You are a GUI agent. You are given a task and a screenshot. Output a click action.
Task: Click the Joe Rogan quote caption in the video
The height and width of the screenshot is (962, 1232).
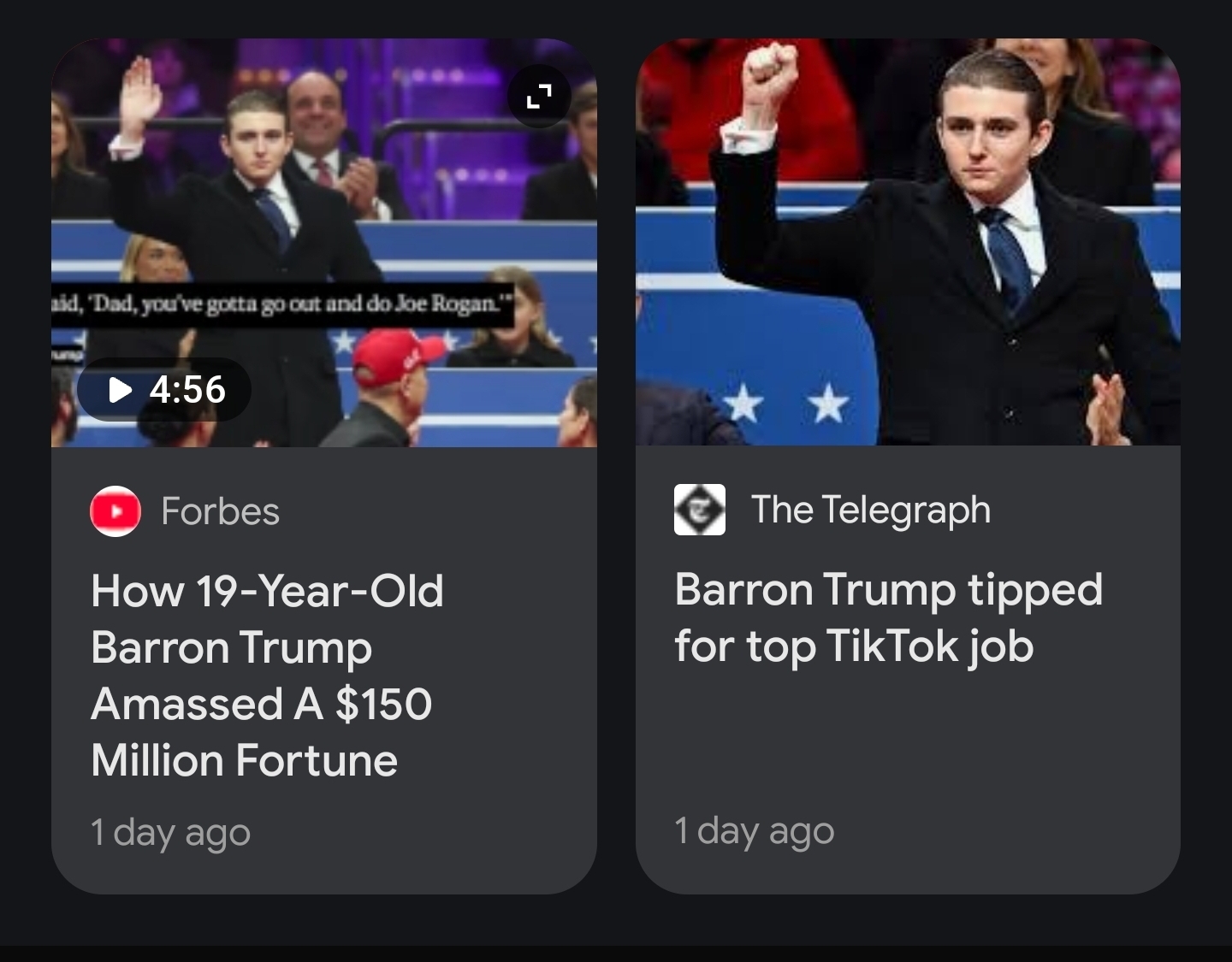pos(282,304)
